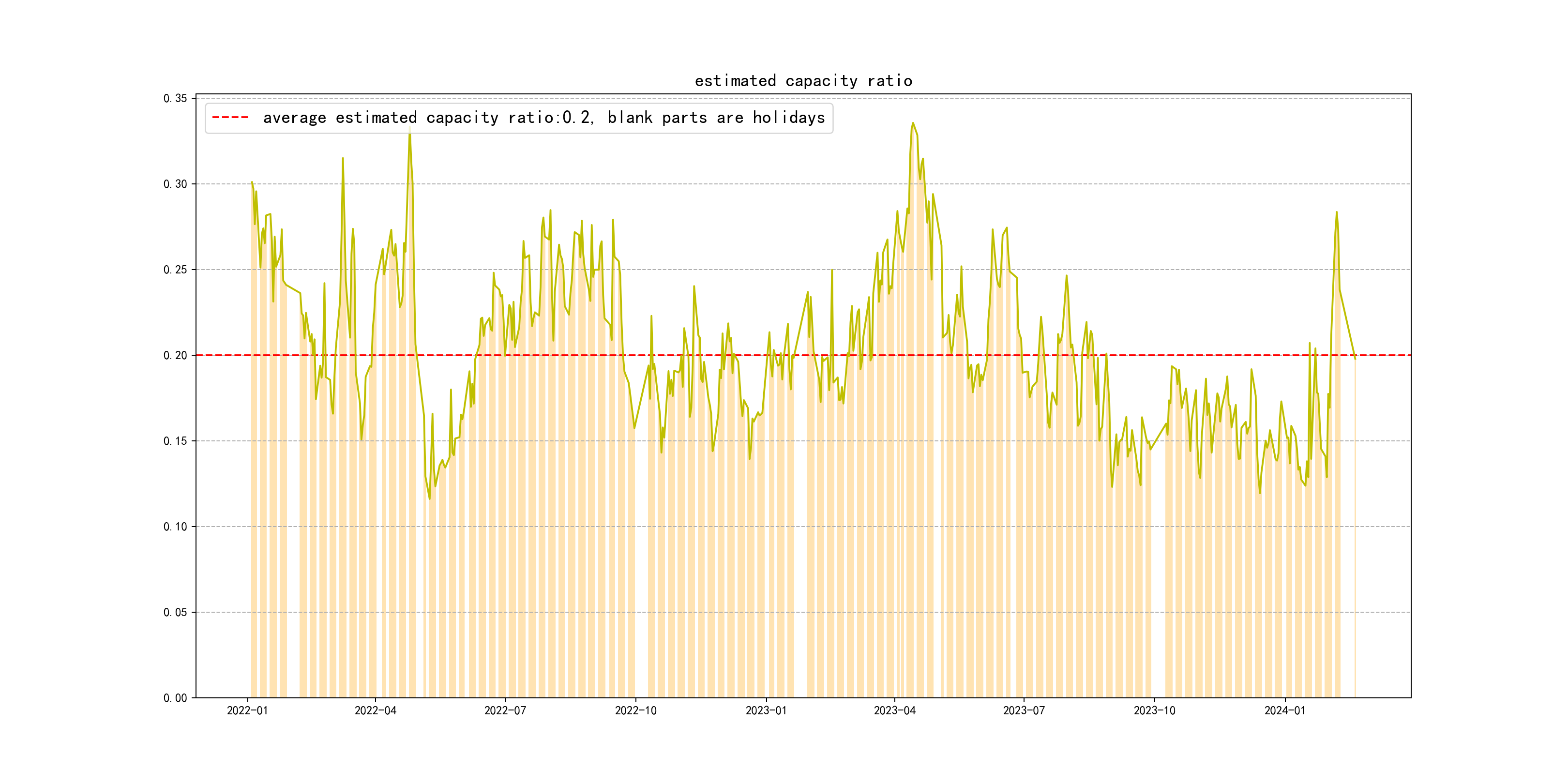Image resolution: width=1568 pixels, height=784 pixels.
Task: Click the 0.35 y-axis tick label
Action: 175,99
